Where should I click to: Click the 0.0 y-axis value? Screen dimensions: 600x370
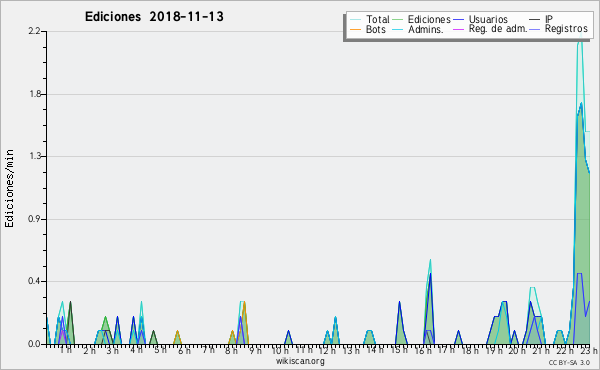click(34, 344)
